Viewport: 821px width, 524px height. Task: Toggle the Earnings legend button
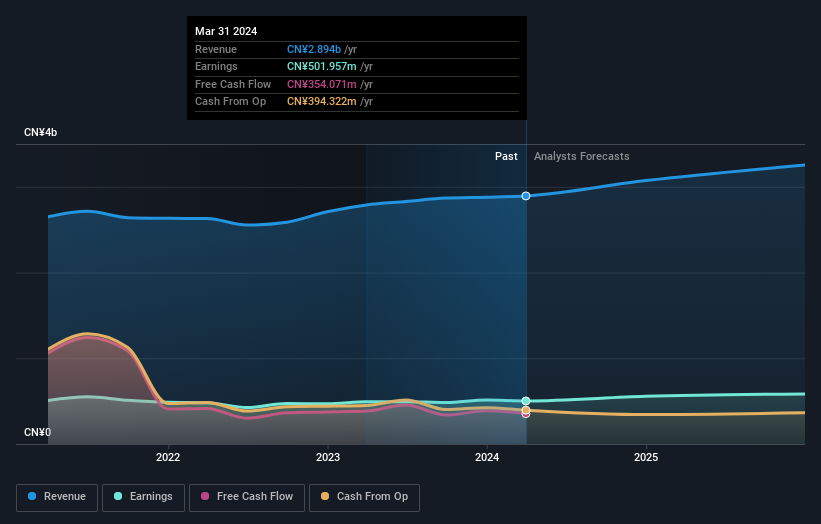click(143, 497)
